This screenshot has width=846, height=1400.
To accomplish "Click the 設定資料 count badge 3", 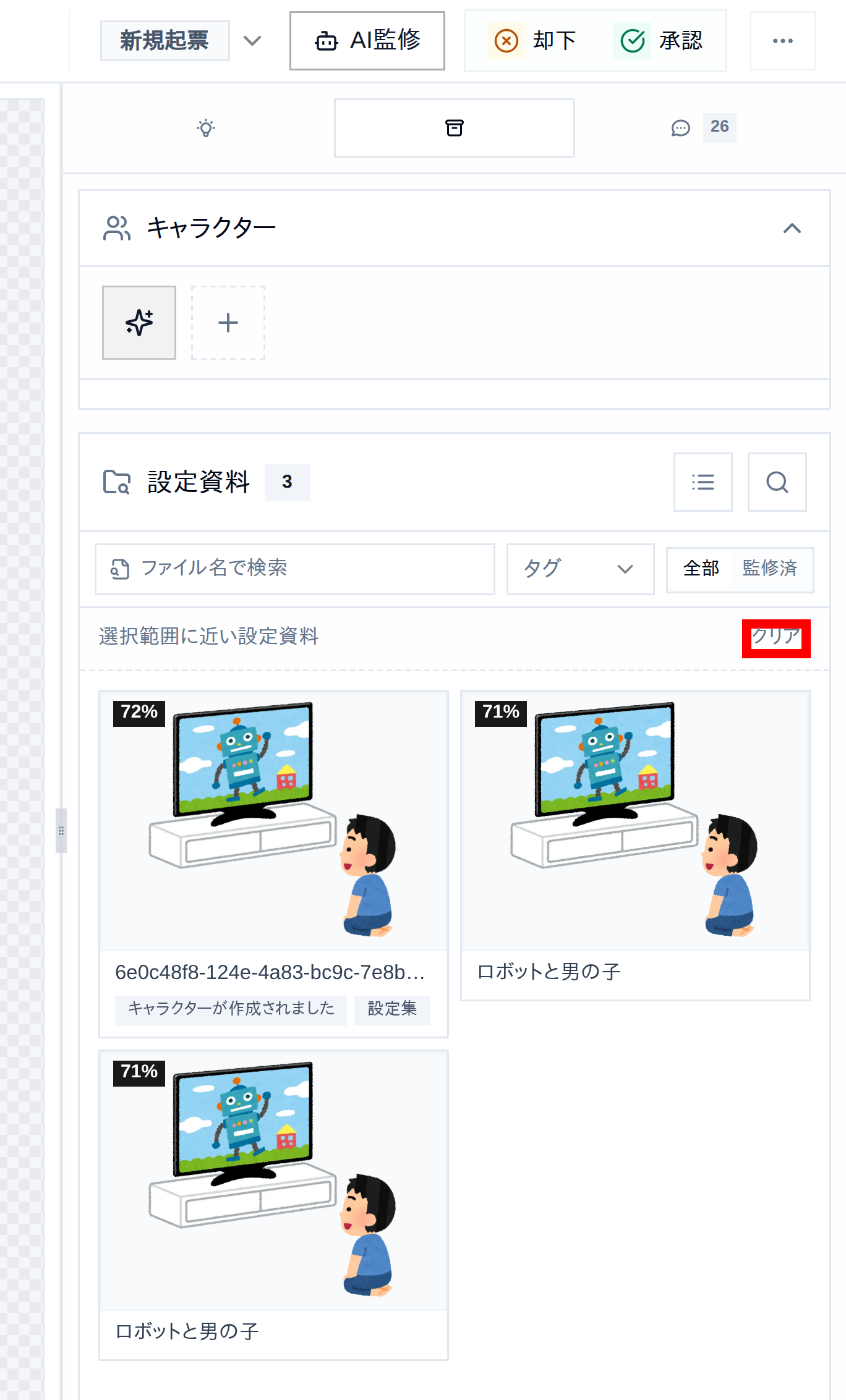I will tap(287, 482).
